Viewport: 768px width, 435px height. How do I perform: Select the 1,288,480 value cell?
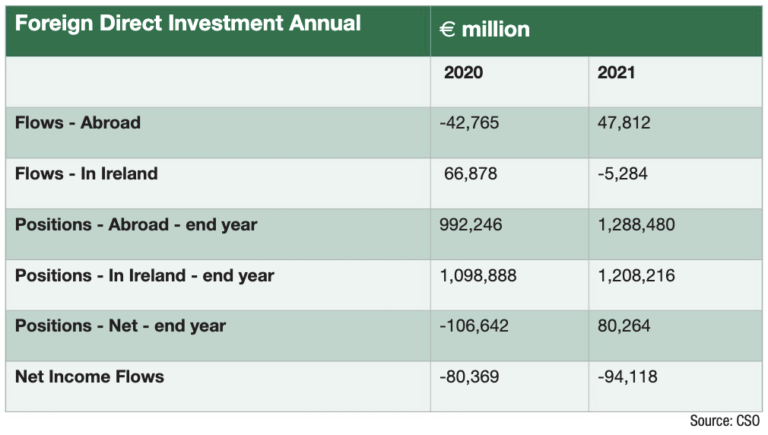tap(636, 225)
